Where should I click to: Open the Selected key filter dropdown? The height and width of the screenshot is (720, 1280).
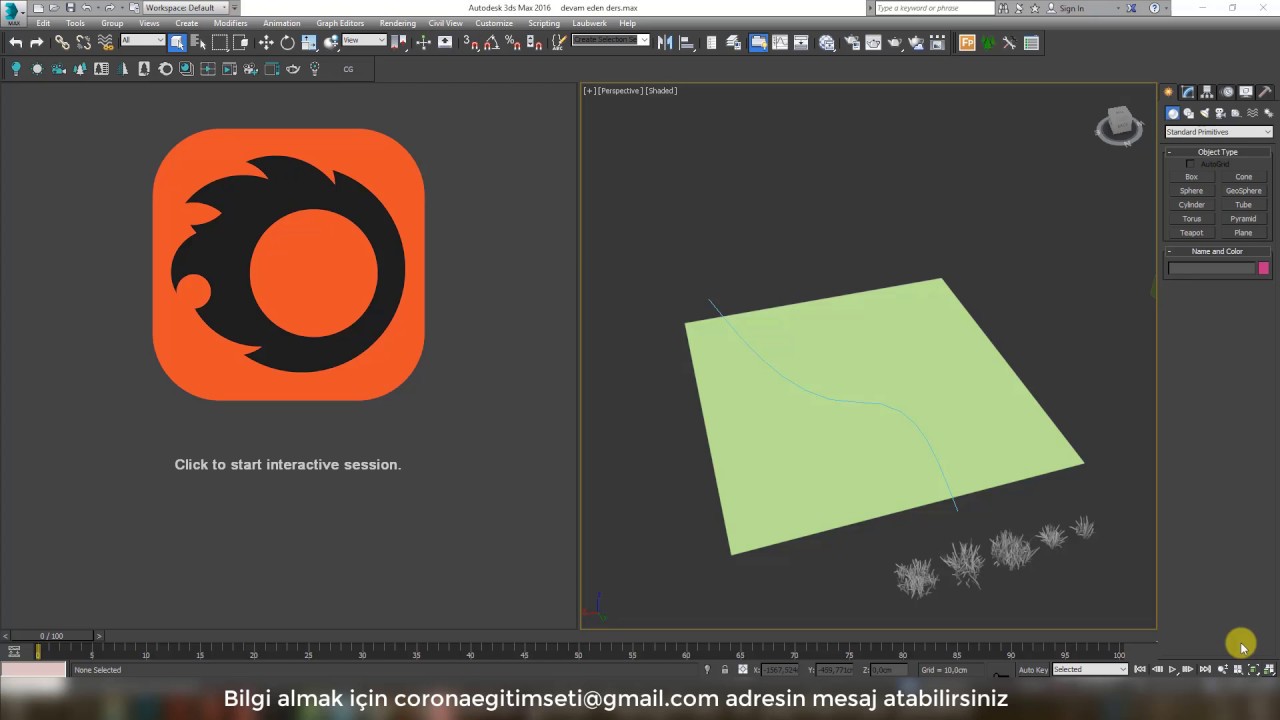pos(1090,669)
